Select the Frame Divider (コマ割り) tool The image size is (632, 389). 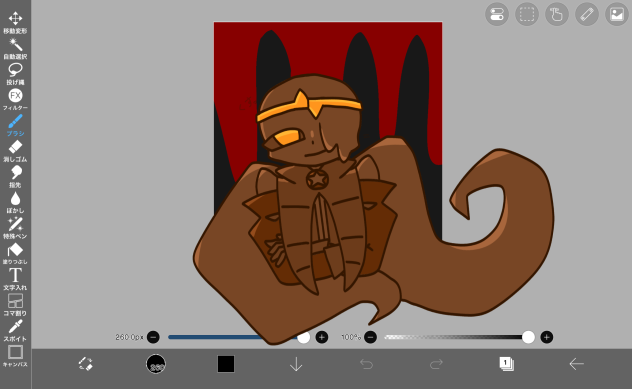click(x=15, y=305)
